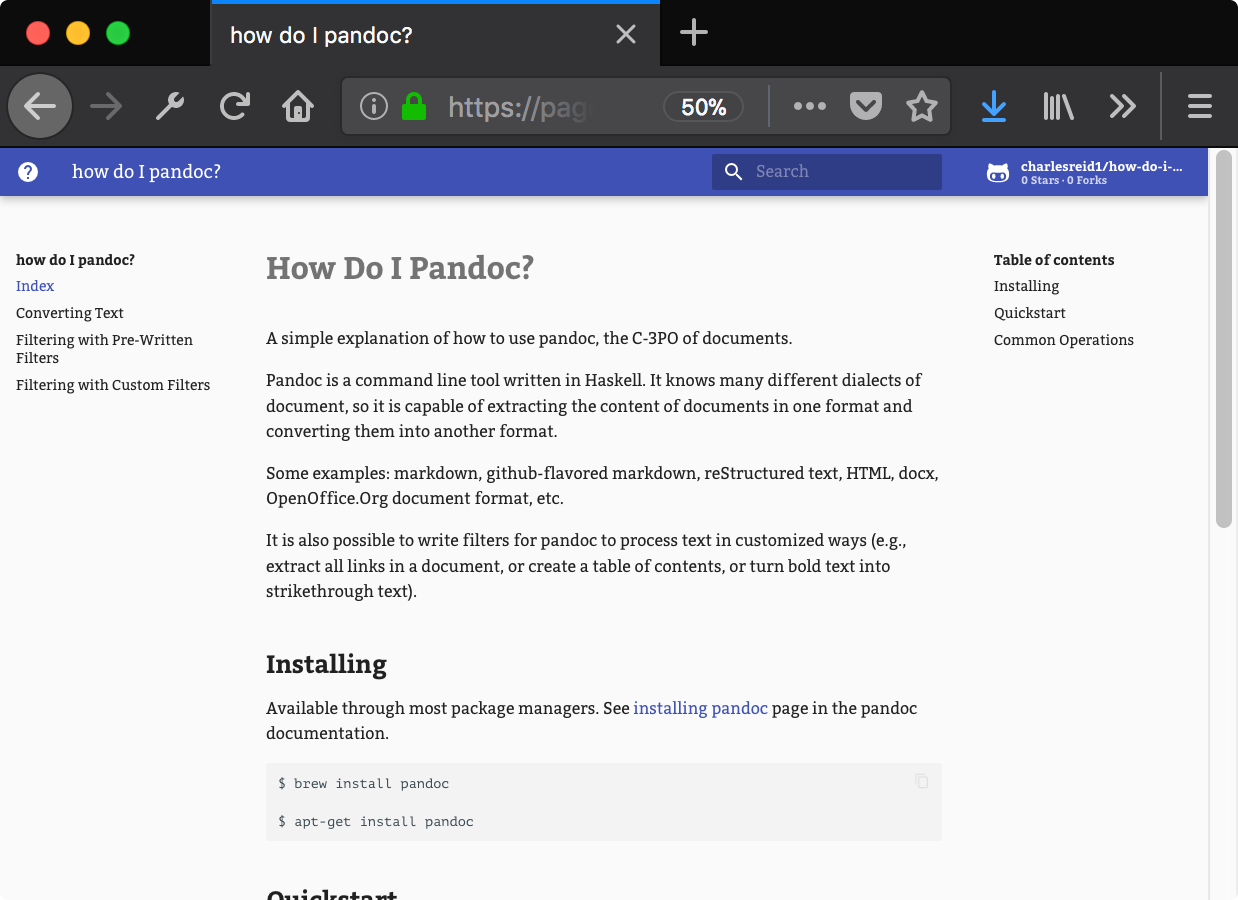Click the magnifier icon in the search box
The width and height of the screenshot is (1238, 900).
pyautogui.click(x=734, y=172)
